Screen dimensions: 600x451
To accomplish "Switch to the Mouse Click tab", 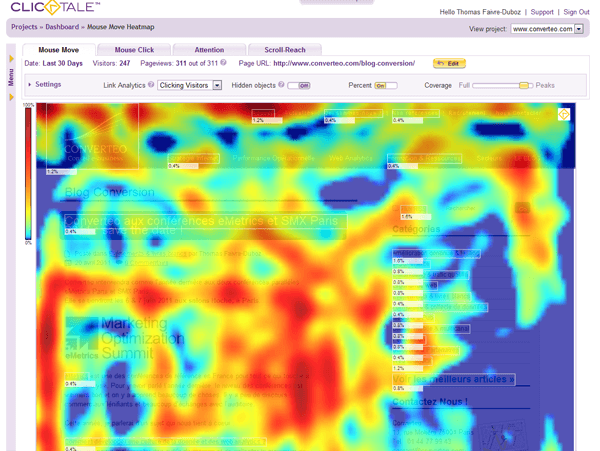I will tap(134, 50).
